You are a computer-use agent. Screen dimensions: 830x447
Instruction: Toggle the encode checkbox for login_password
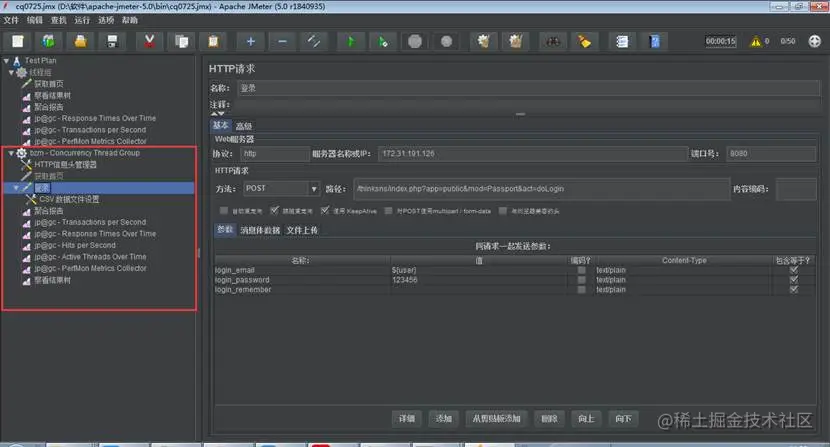coord(582,280)
